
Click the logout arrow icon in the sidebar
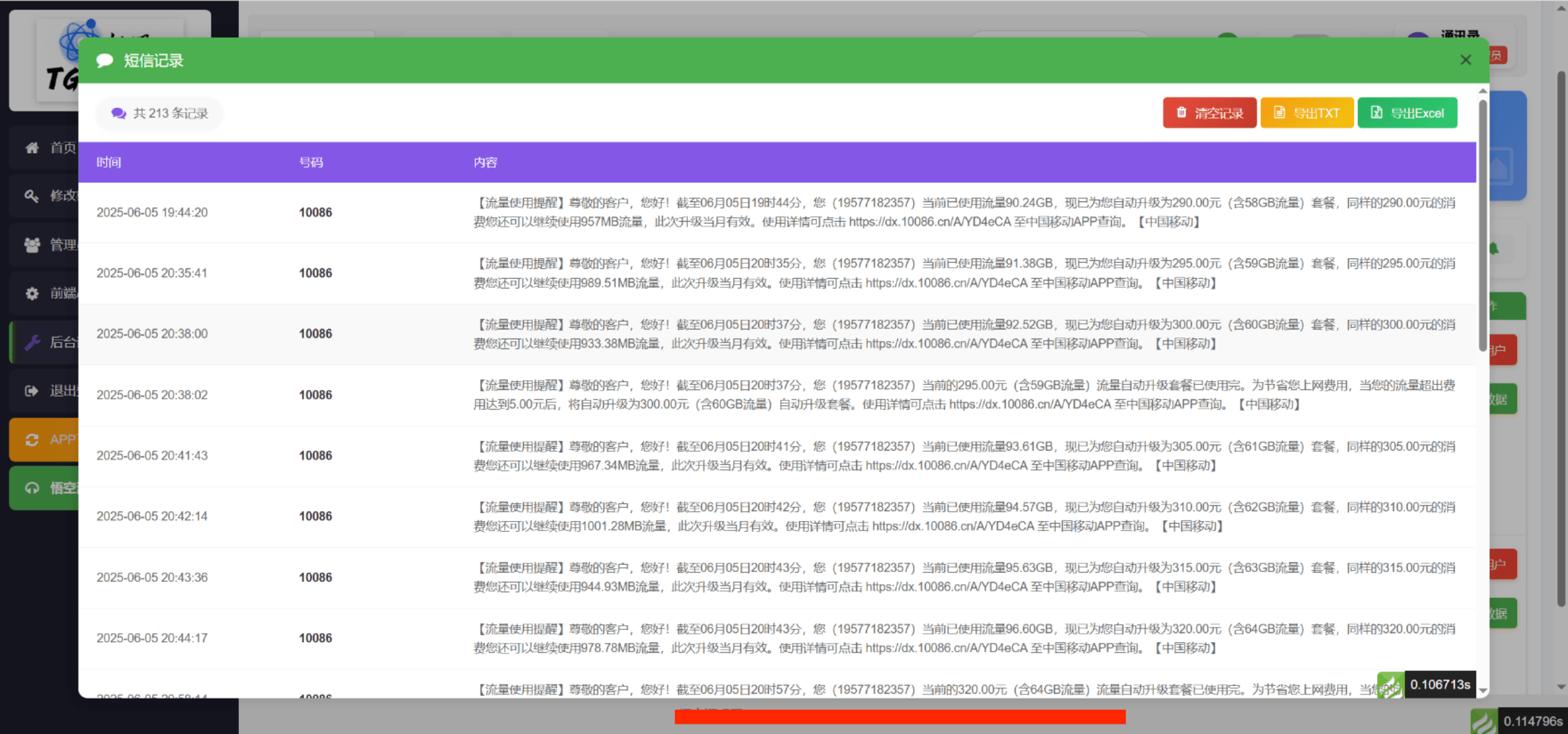32,391
